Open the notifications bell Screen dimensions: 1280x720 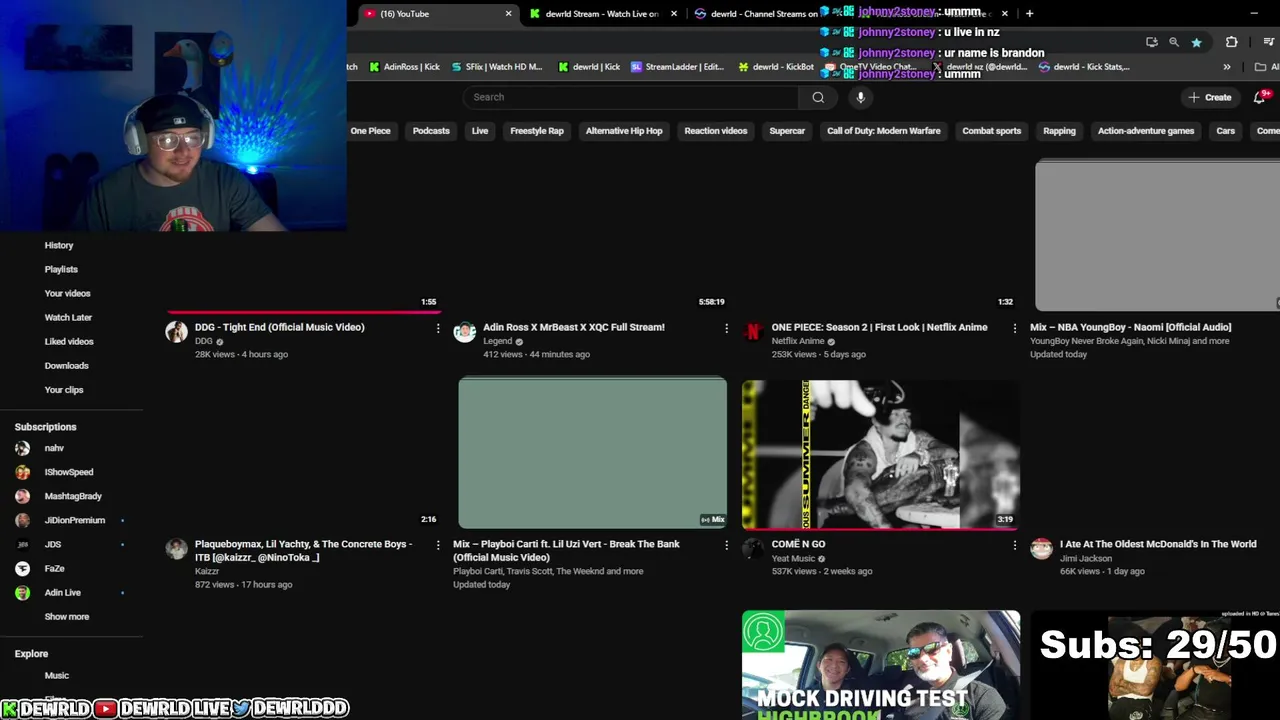tap(1260, 97)
